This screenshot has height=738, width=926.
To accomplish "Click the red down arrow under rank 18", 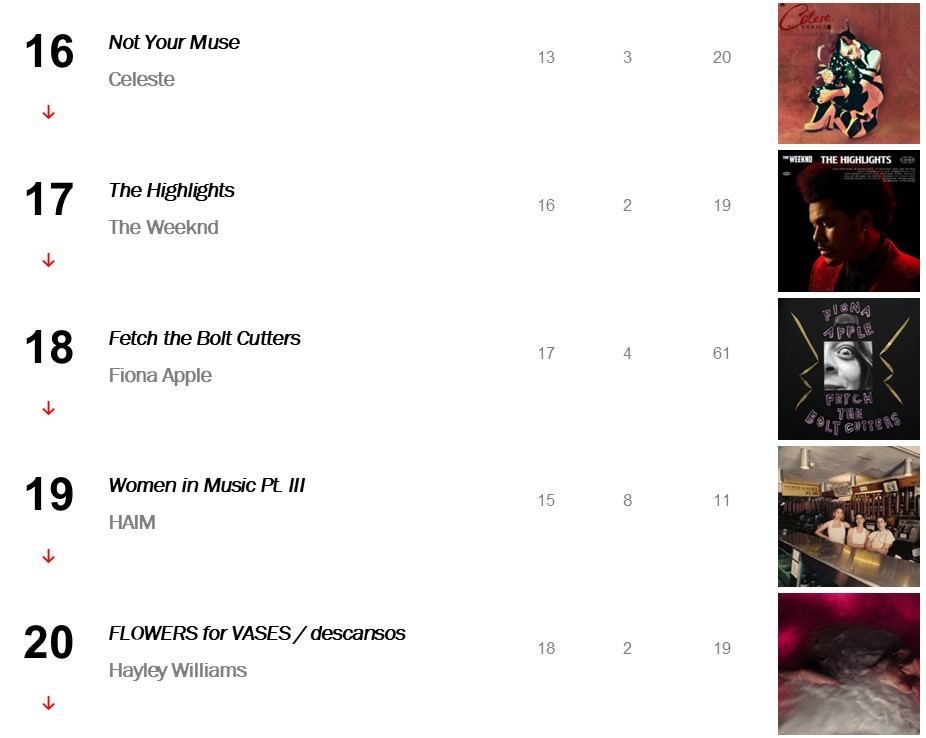I will coord(48,408).
